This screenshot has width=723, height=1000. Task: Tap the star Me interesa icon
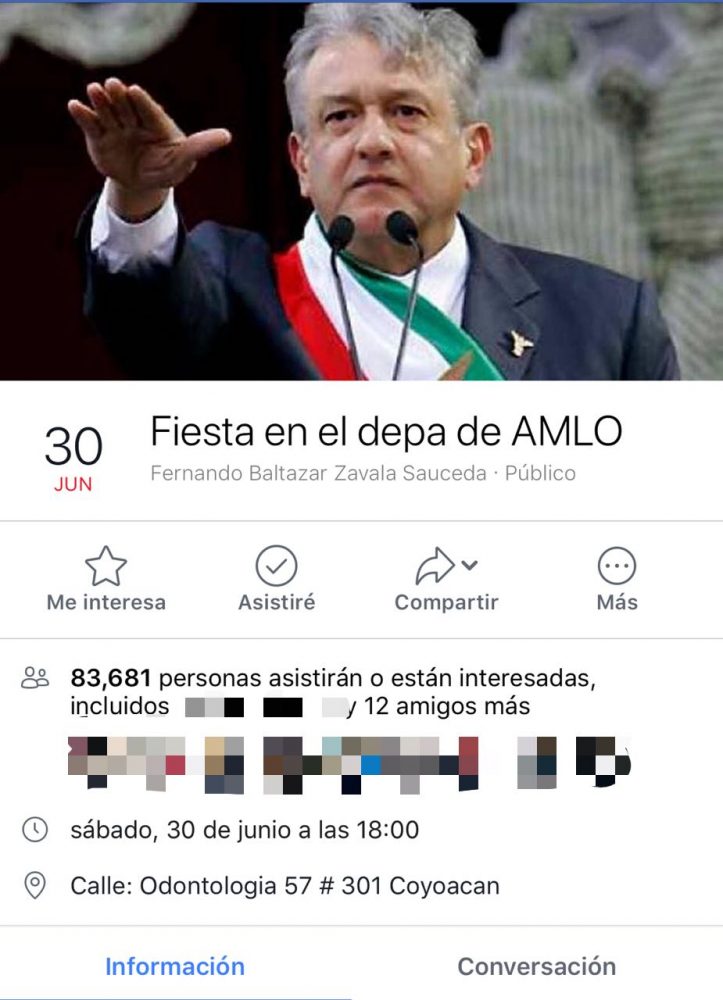(x=106, y=566)
